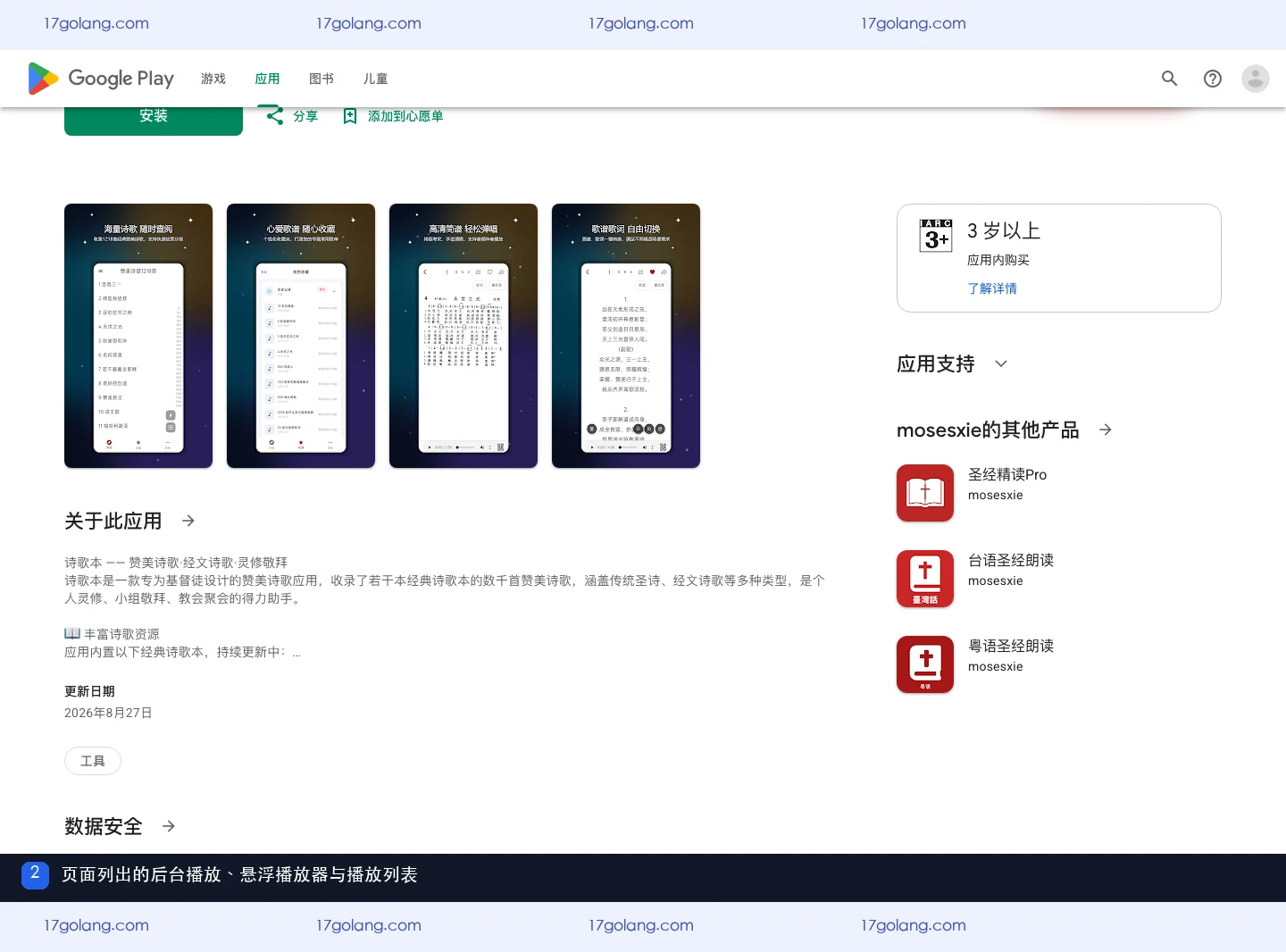Open the search magnifier icon
The width and height of the screenshot is (1286, 952).
pos(1169,79)
